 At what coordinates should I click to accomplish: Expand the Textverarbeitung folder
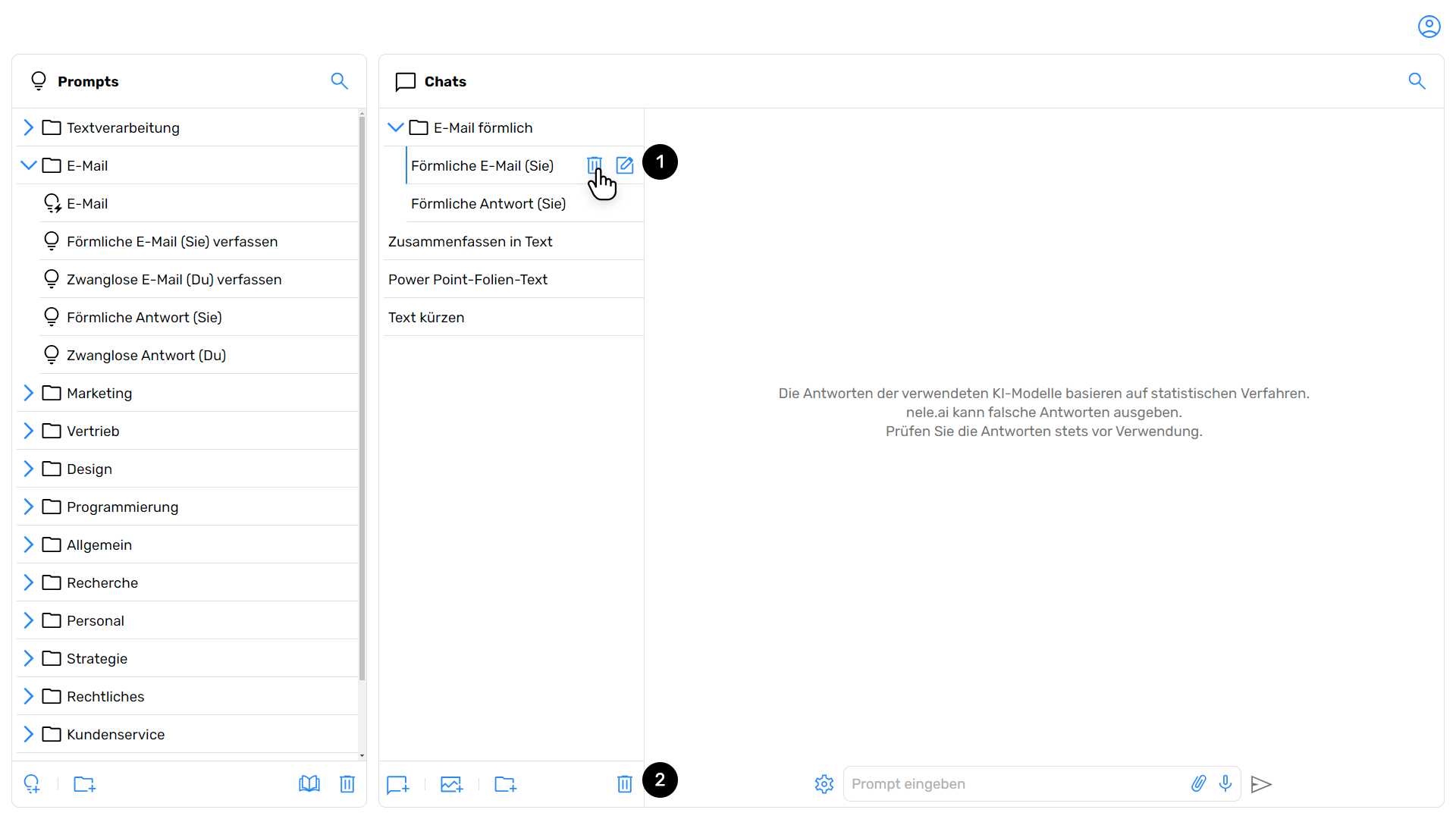(x=28, y=127)
